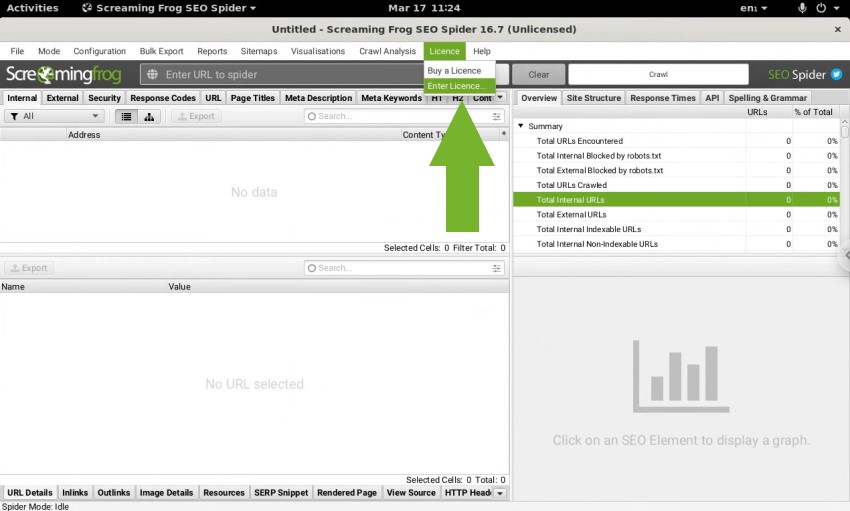Open lower panel search settings icon
Image resolution: width=850 pixels, height=511 pixels.
click(x=497, y=268)
